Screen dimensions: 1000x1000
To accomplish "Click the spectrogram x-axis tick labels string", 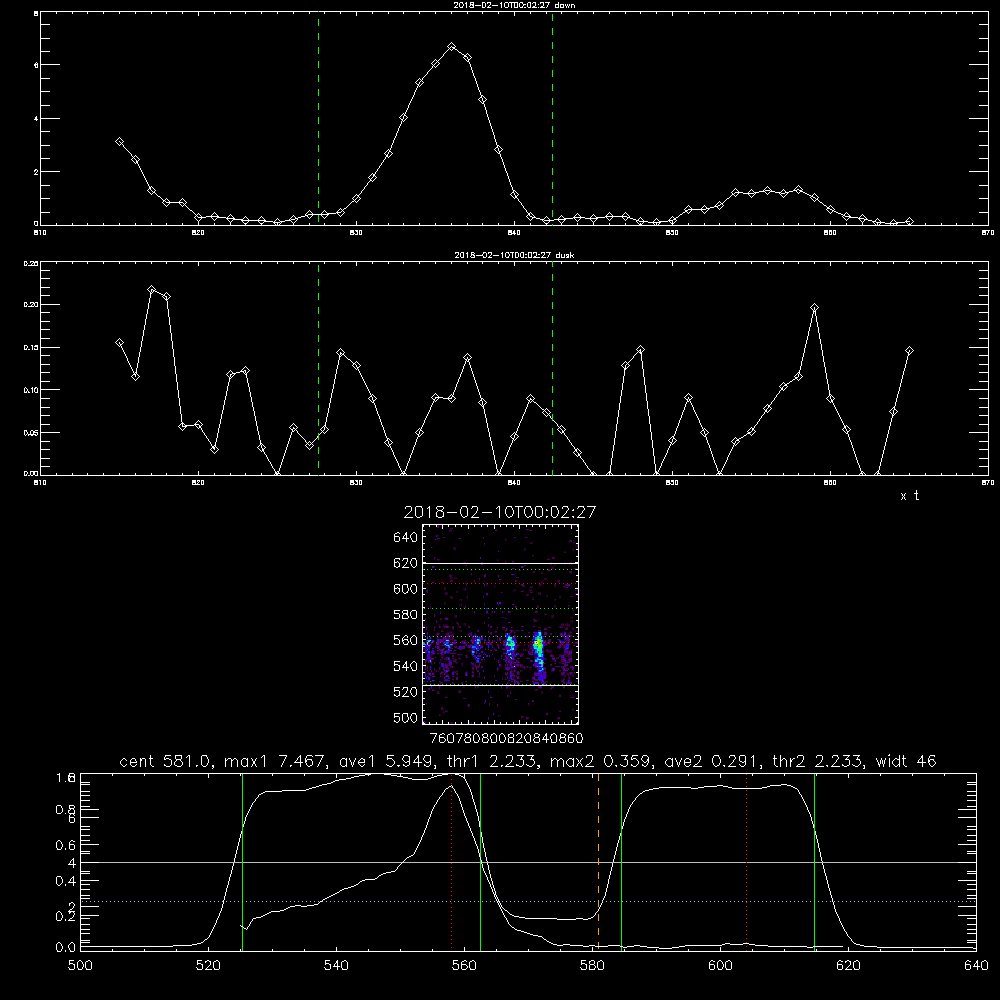I will [506, 738].
